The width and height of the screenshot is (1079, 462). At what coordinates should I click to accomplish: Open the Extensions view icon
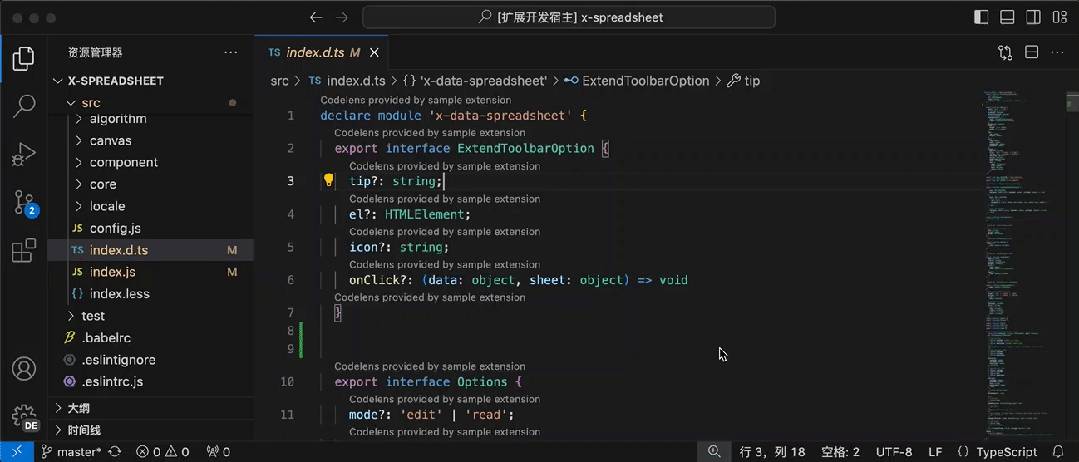coord(23,251)
